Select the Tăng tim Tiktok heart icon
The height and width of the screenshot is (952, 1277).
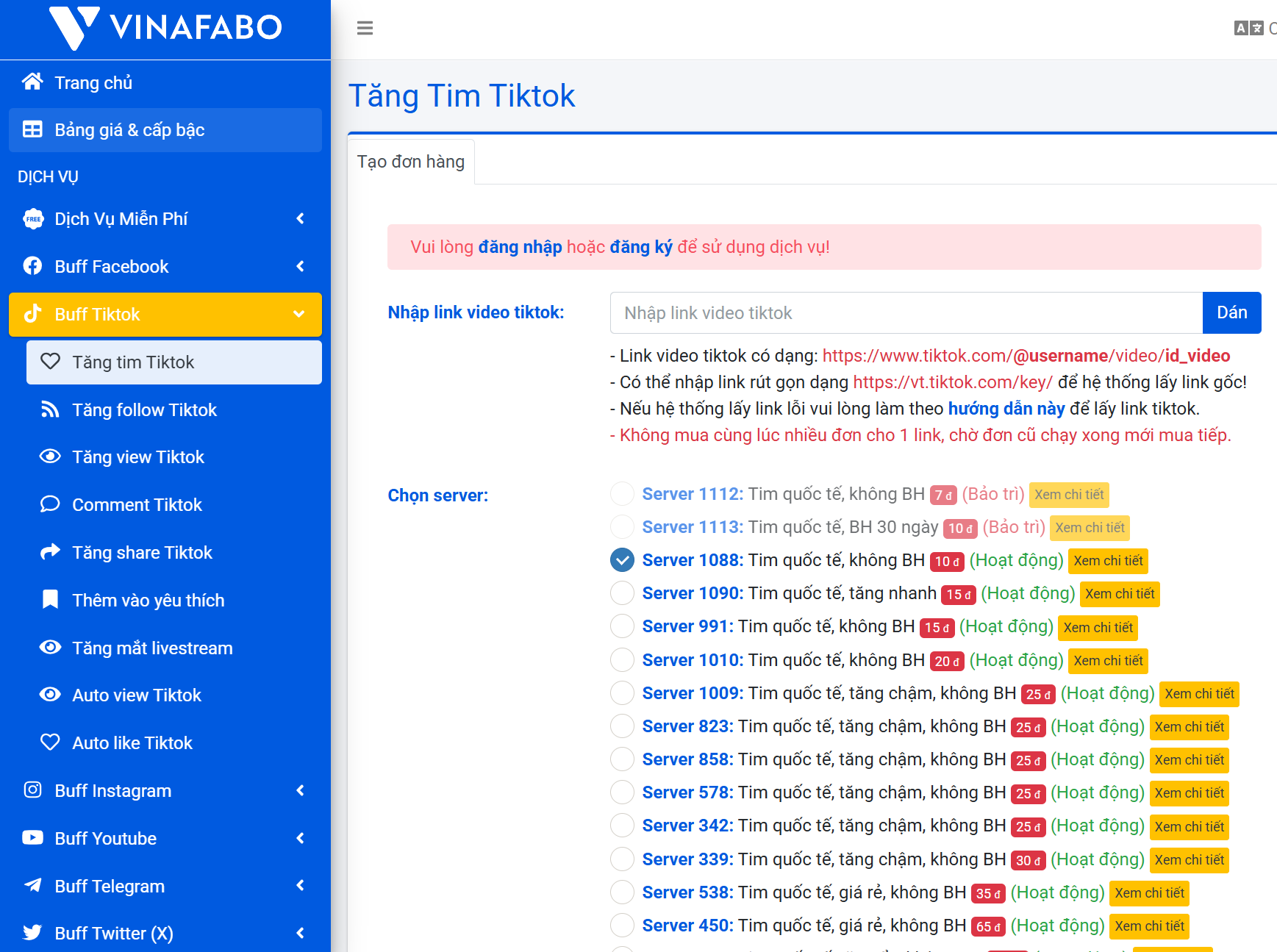(50, 362)
